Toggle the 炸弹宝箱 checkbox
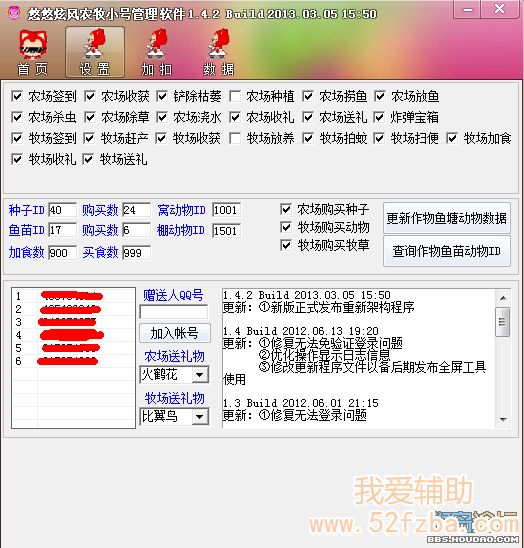The width and height of the screenshot is (524, 548). [x=379, y=117]
